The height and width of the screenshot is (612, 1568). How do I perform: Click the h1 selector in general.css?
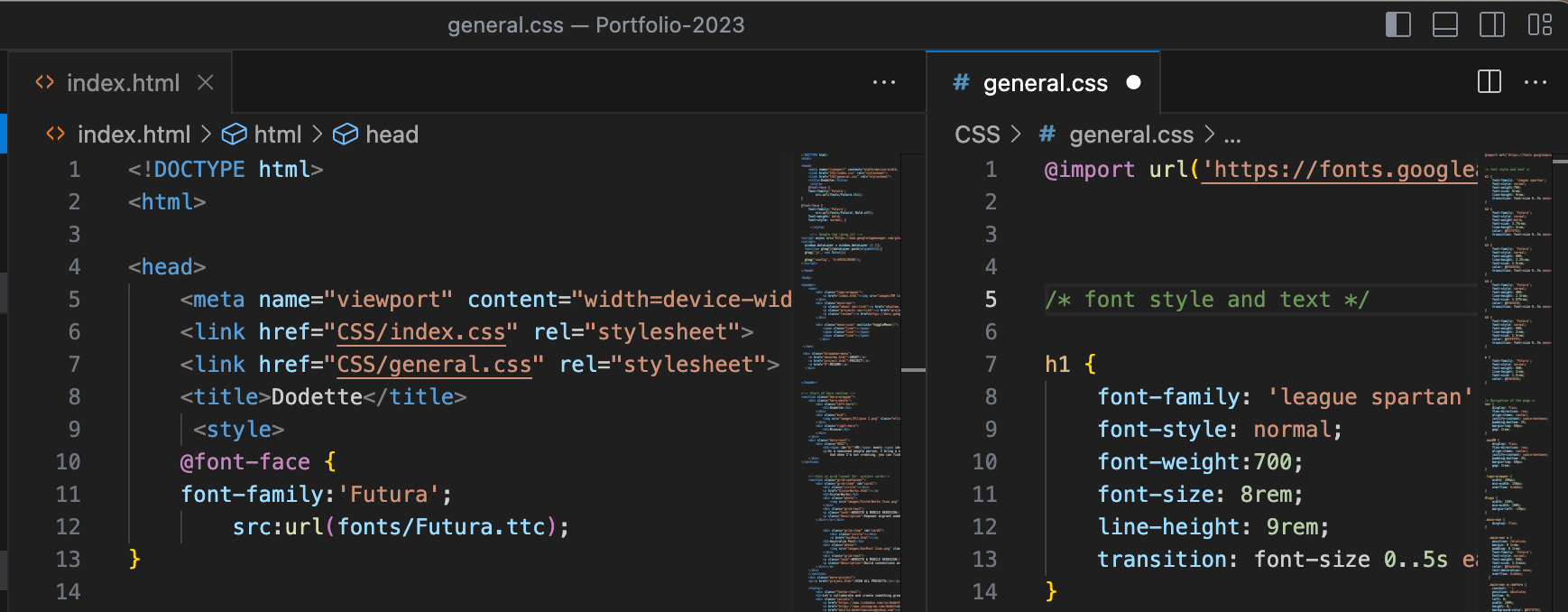(x=1057, y=365)
